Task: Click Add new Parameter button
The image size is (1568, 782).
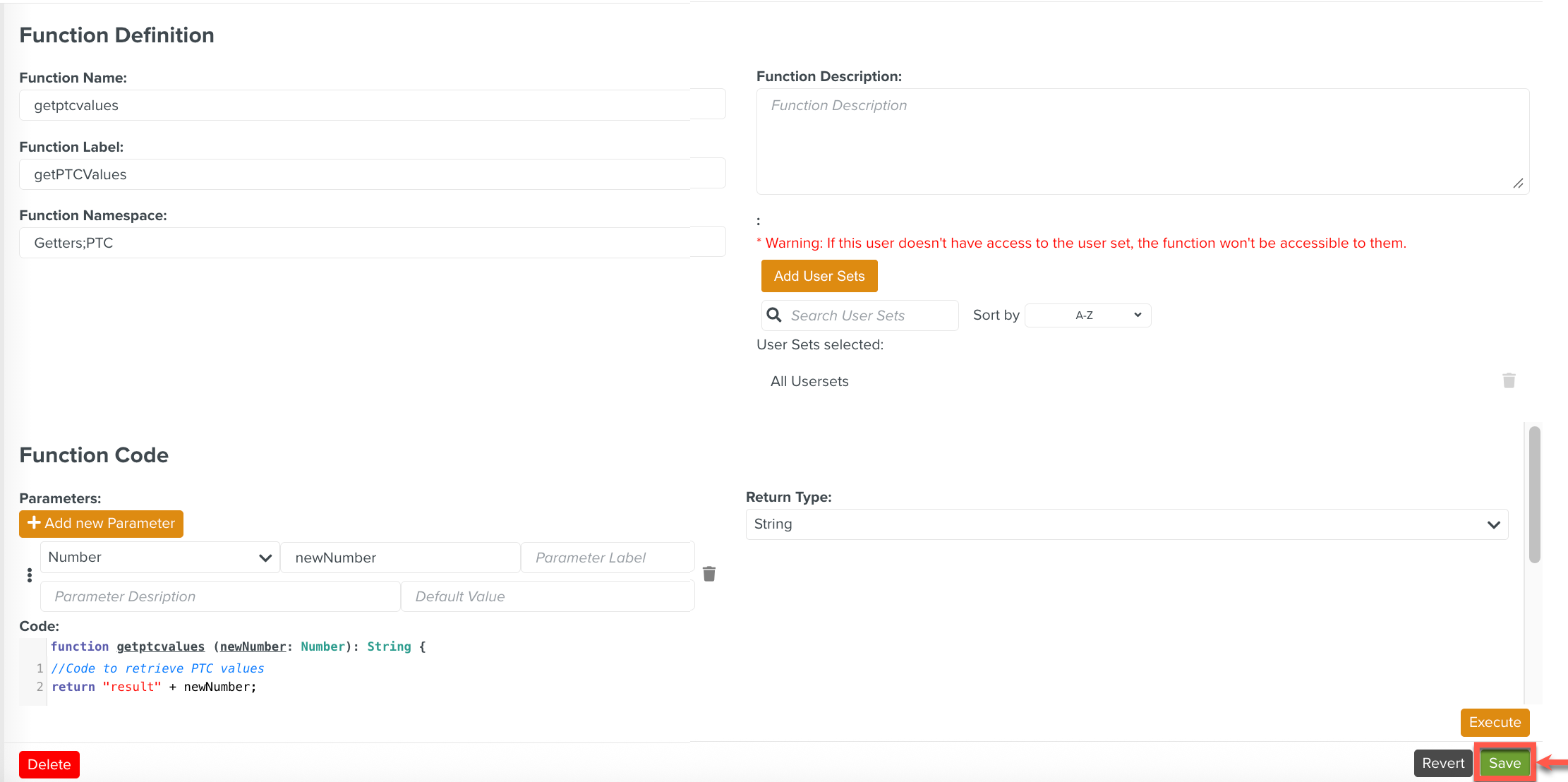Action: tap(101, 524)
